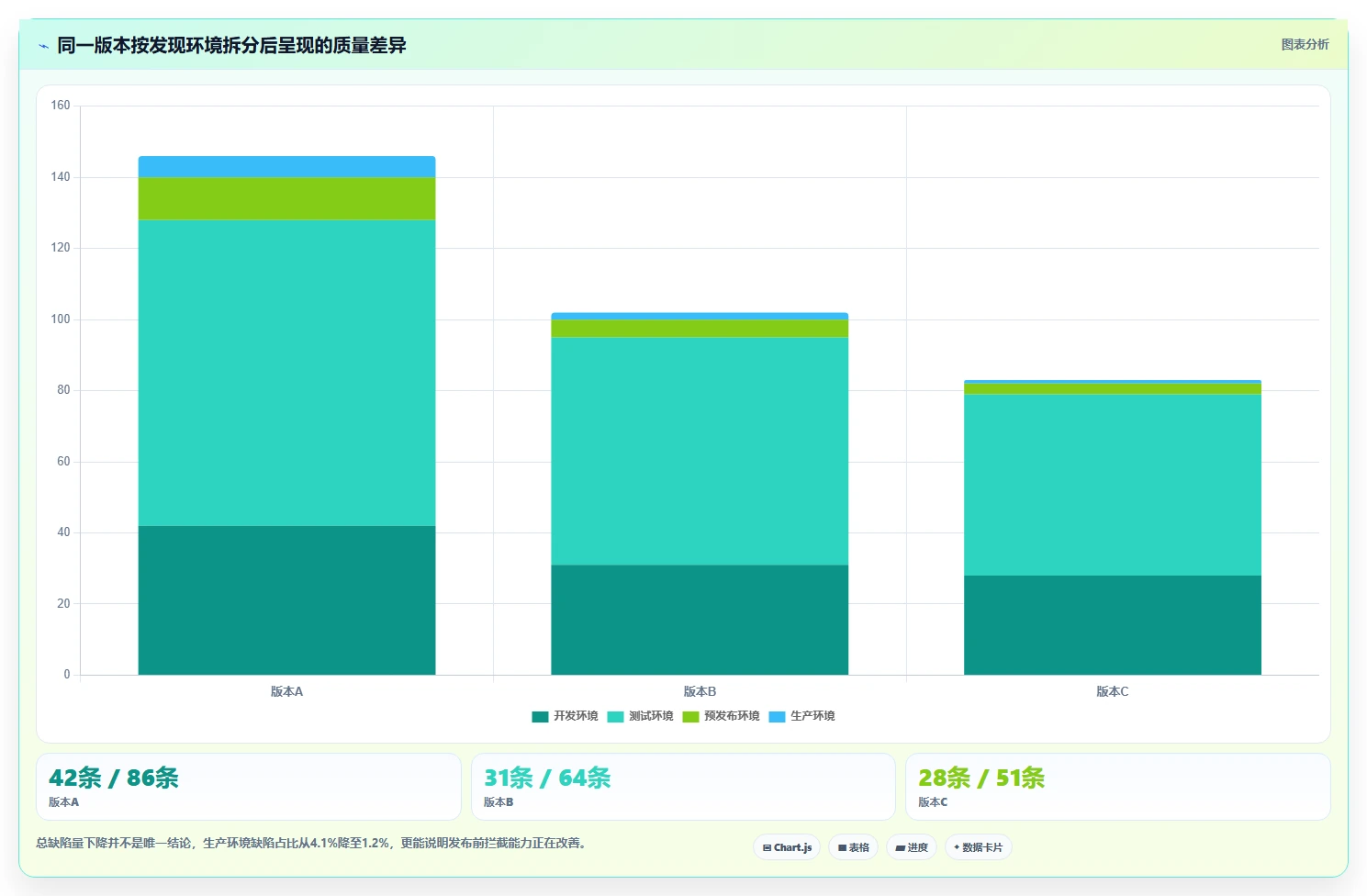Click the 版本A test environment bar segment
Image resolution: width=1367 pixels, height=896 pixels.
pyautogui.click(x=286, y=373)
